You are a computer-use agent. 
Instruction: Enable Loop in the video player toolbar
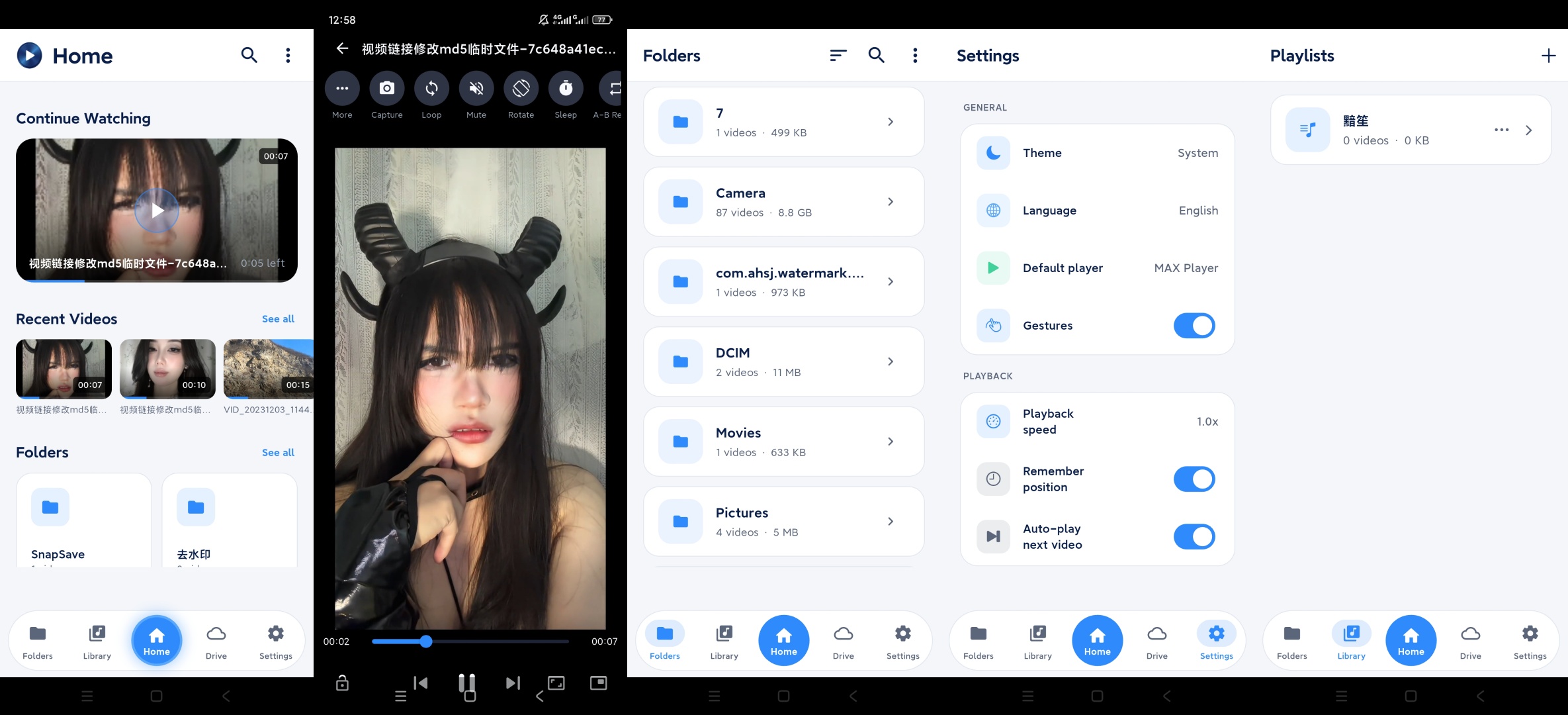coord(431,88)
